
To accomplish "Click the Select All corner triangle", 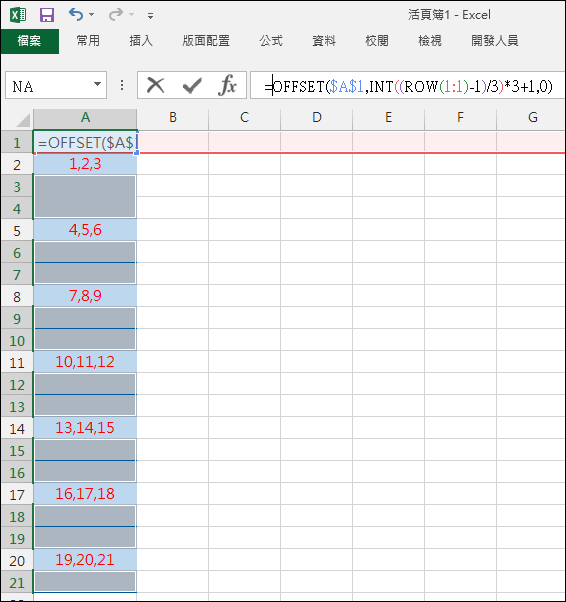I will pyautogui.click(x=22, y=119).
